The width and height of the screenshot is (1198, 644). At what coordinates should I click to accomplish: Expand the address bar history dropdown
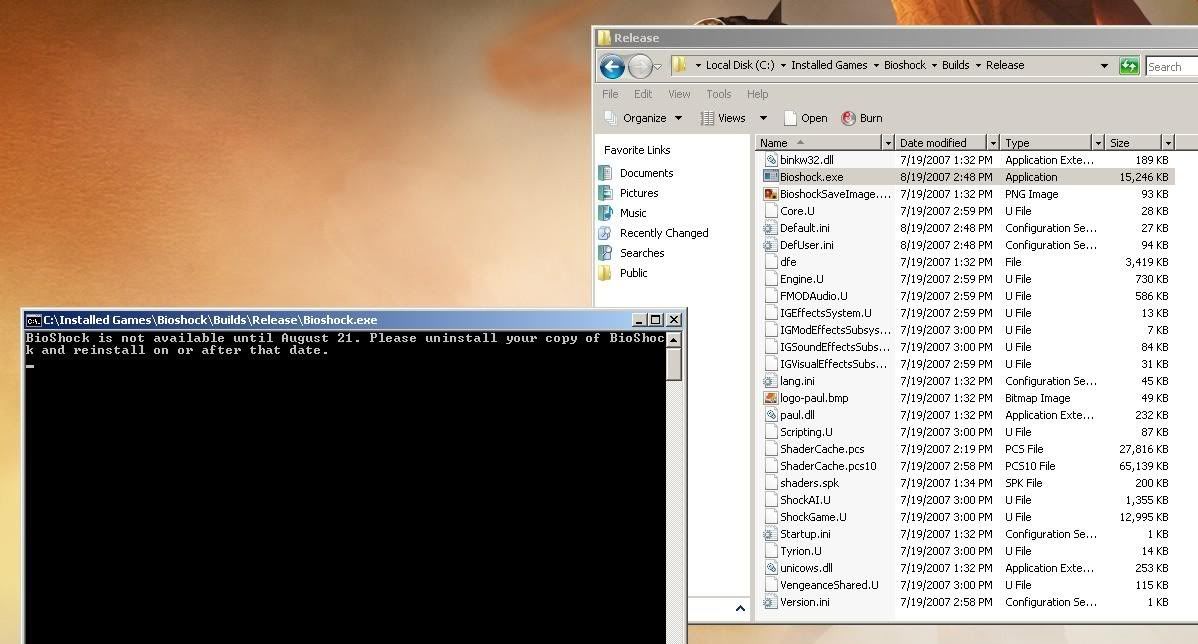tap(1104, 66)
